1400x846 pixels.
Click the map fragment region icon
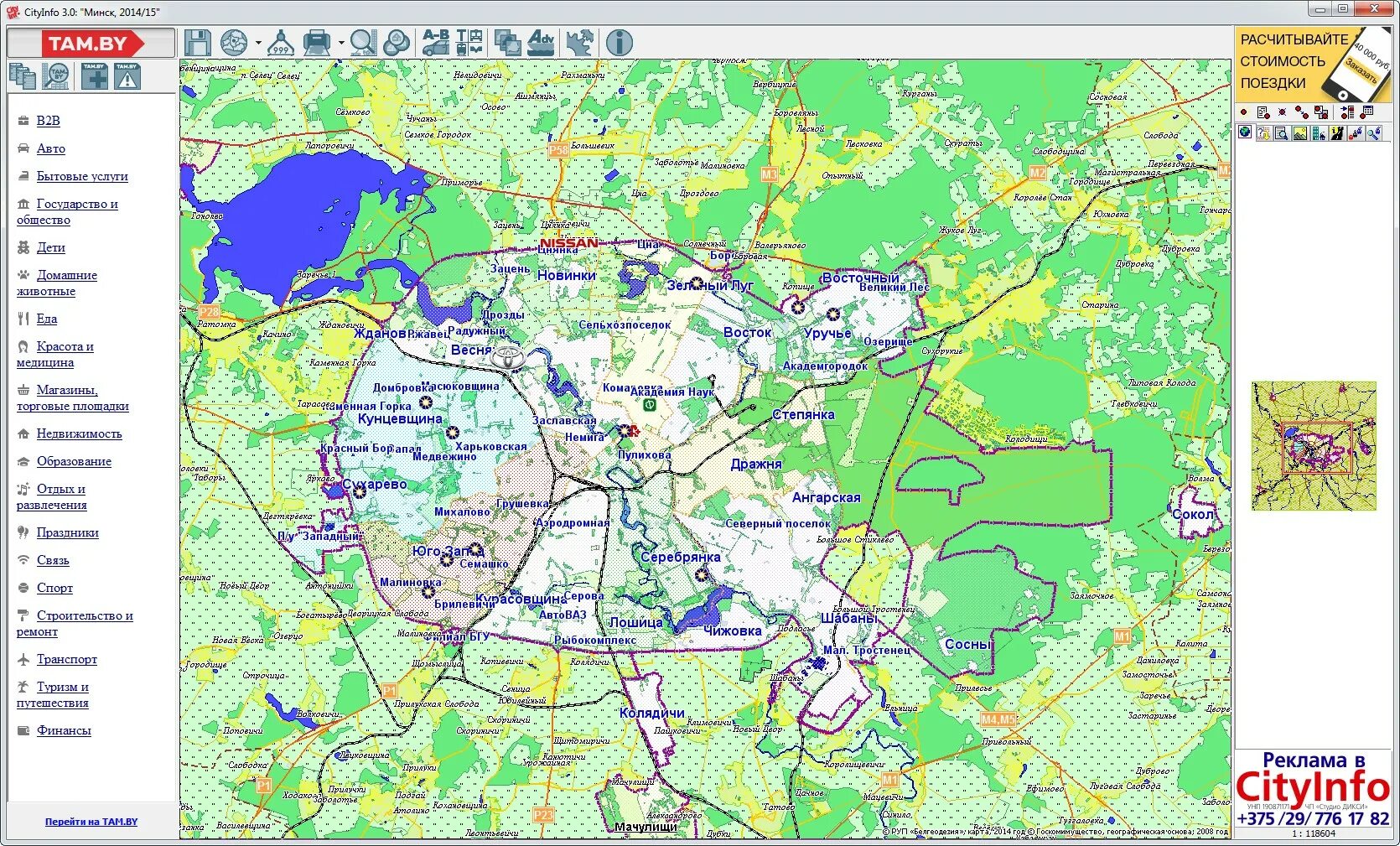point(580,43)
